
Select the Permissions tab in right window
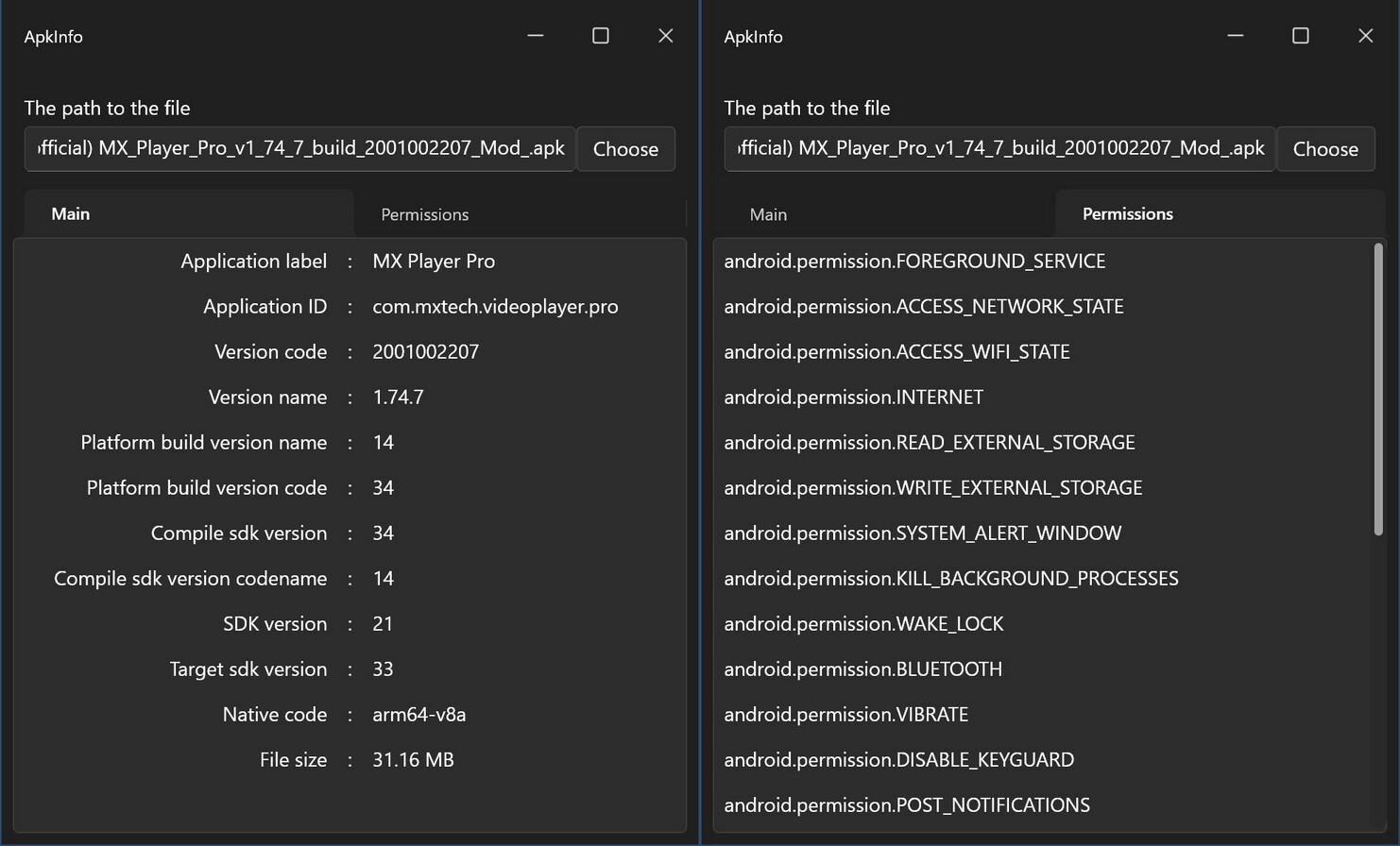(1220, 214)
